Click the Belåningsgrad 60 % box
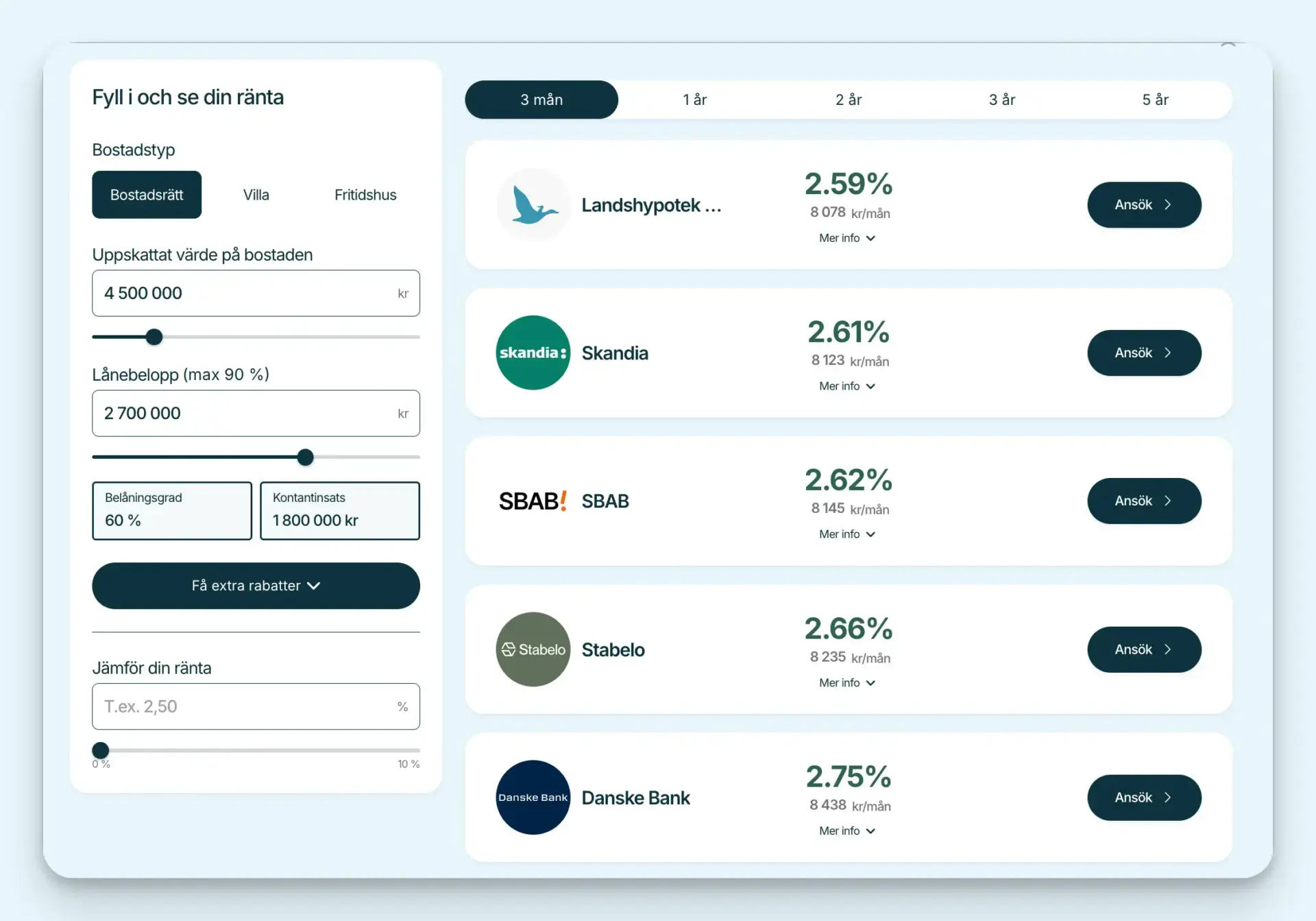 [x=172, y=510]
